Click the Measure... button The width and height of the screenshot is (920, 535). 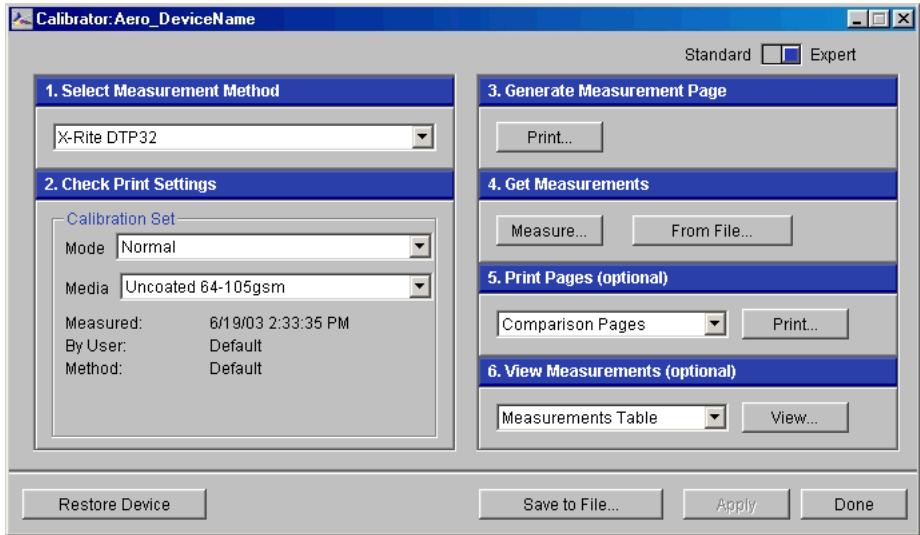tap(549, 231)
